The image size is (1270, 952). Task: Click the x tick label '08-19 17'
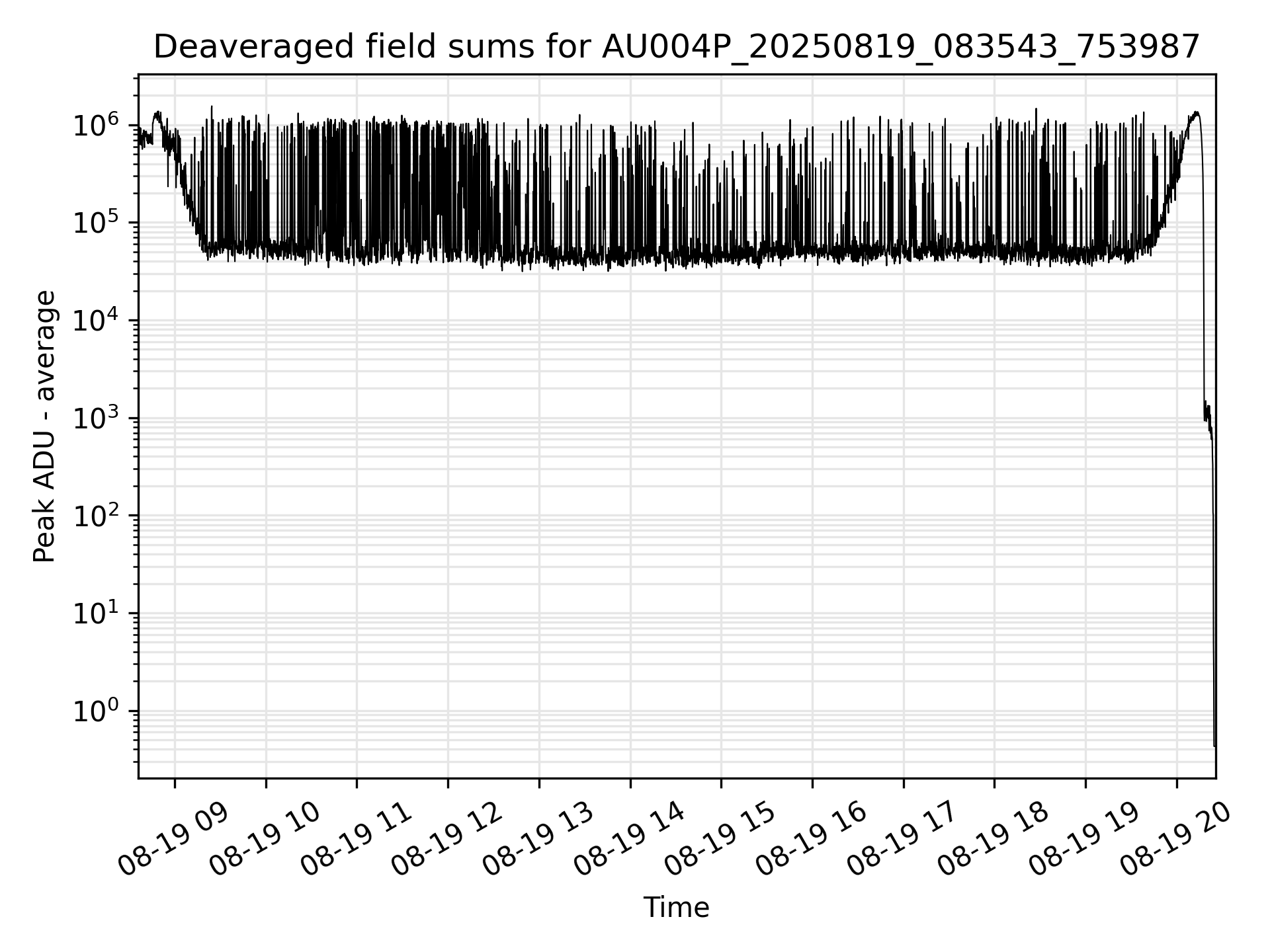pos(902,840)
